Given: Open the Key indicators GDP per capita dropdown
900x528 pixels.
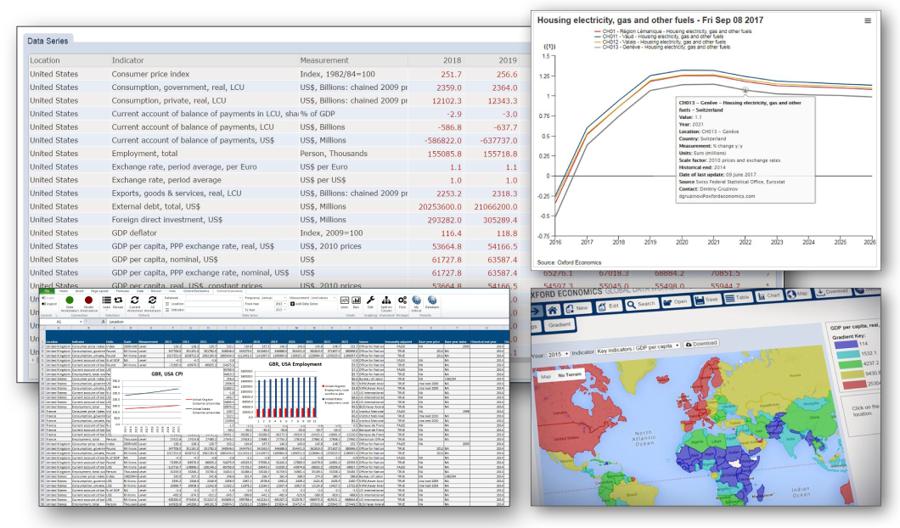Looking at the screenshot, I should pyautogui.click(x=638, y=347).
